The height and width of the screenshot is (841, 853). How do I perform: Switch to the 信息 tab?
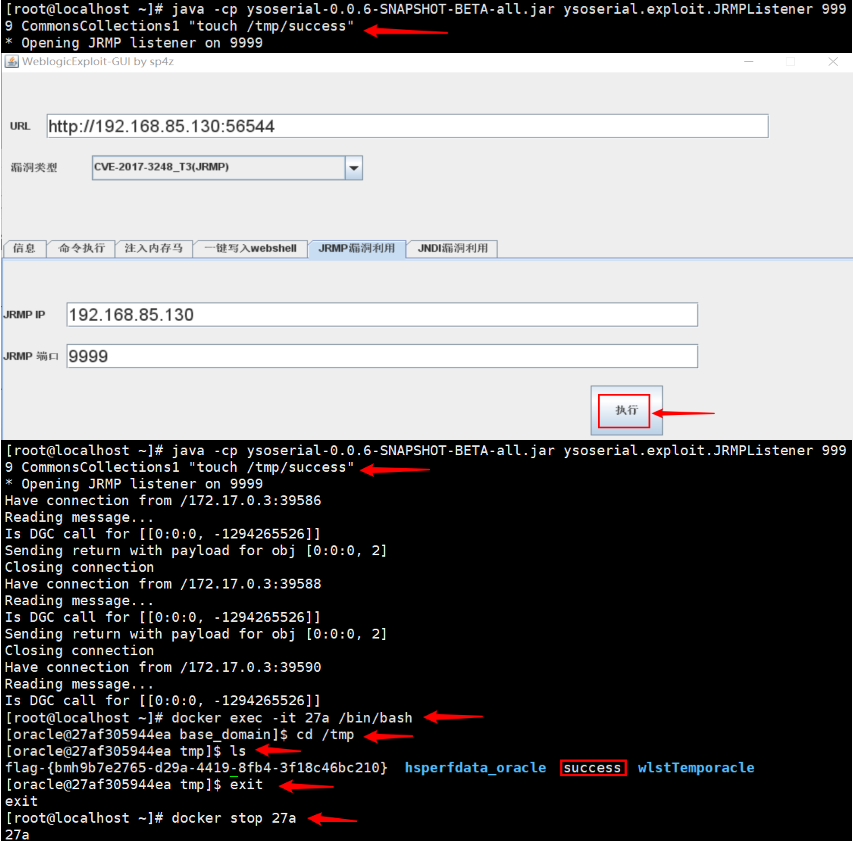[x=24, y=249]
